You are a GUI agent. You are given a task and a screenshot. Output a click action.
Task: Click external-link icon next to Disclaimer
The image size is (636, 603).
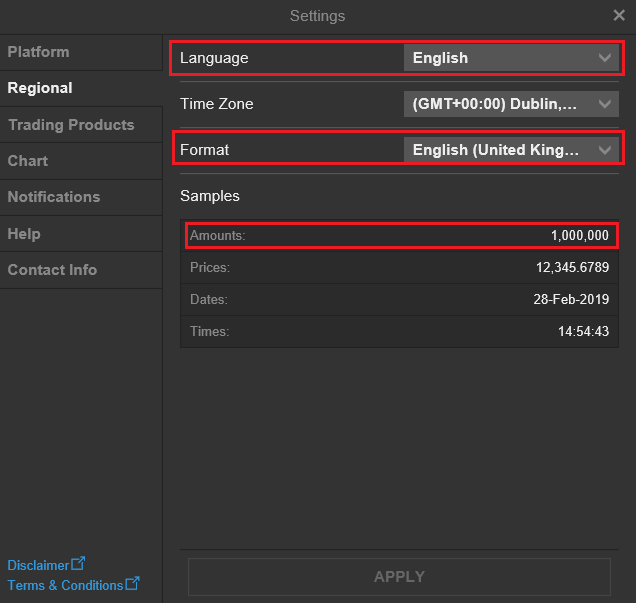(78, 563)
